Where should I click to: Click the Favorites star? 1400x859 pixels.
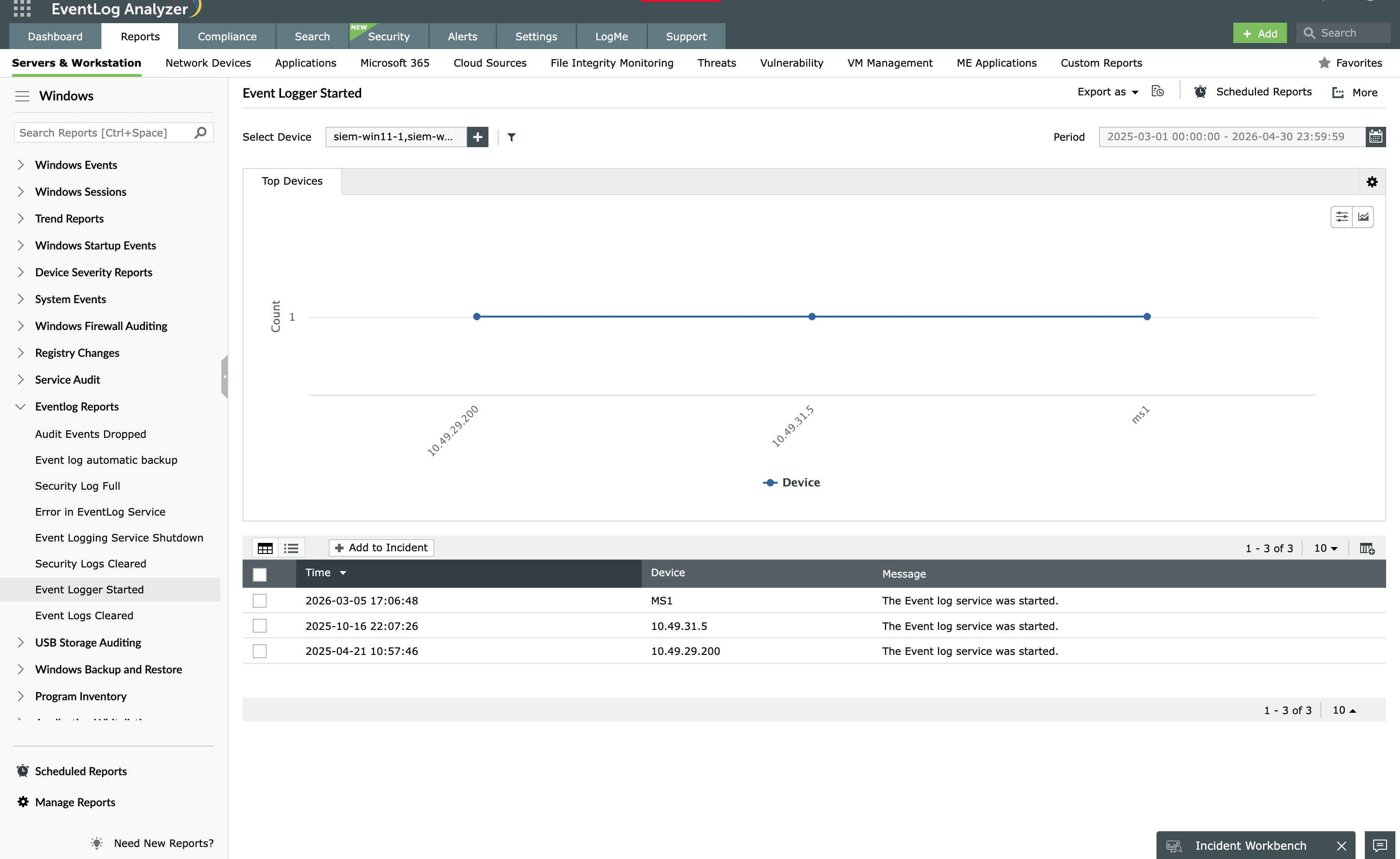tap(1324, 62)
